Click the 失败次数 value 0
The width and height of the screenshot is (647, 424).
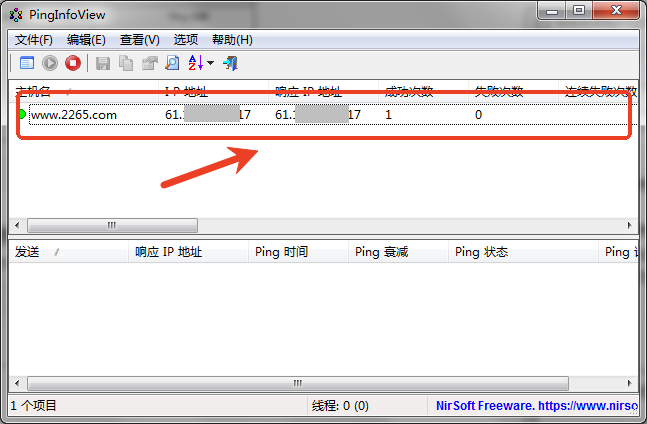pyautogui.click(x=478, y=115)
